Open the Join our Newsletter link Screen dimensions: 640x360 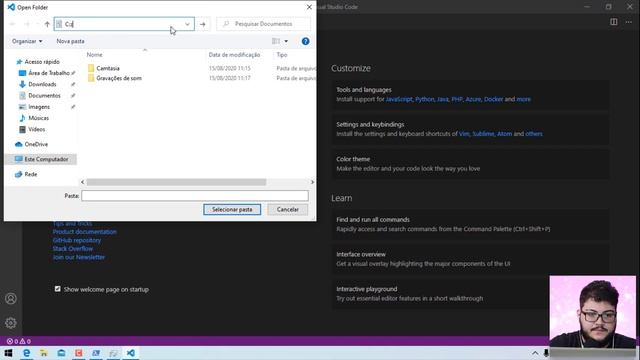click(79, 257)
